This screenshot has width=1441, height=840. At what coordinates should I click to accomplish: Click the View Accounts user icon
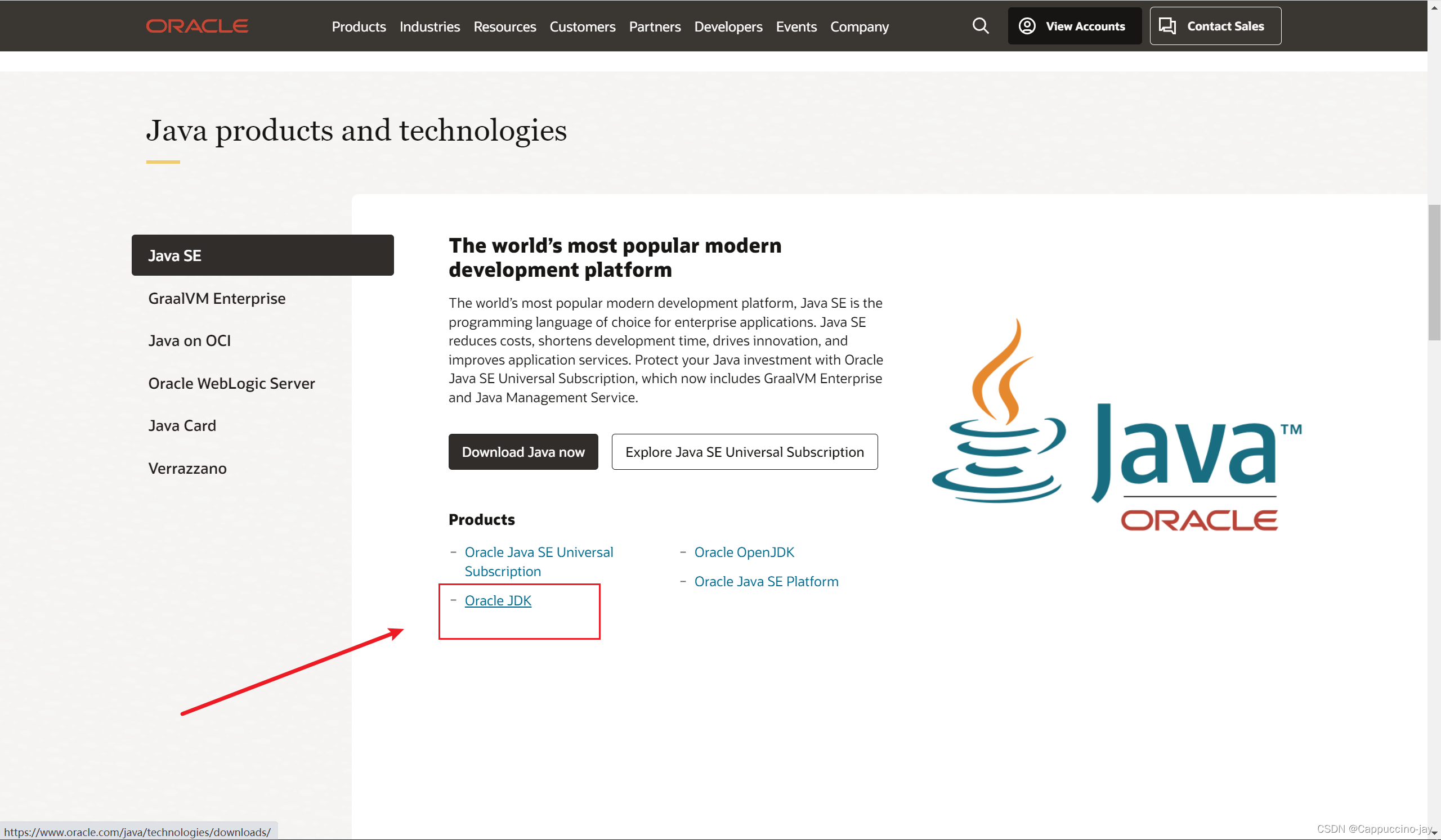tap(1027, 26)
